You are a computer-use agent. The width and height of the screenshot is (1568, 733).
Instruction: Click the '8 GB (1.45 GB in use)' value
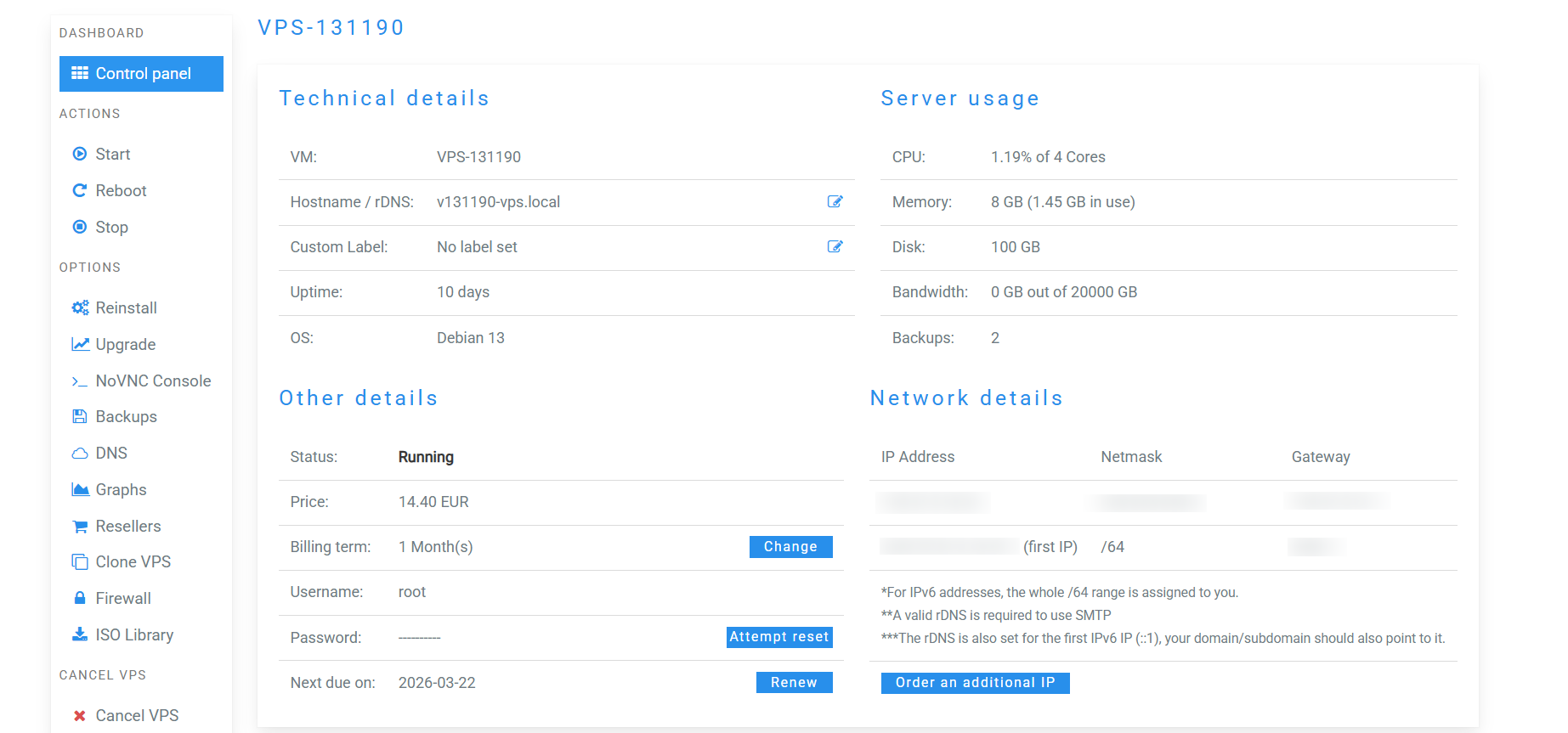1062,202
